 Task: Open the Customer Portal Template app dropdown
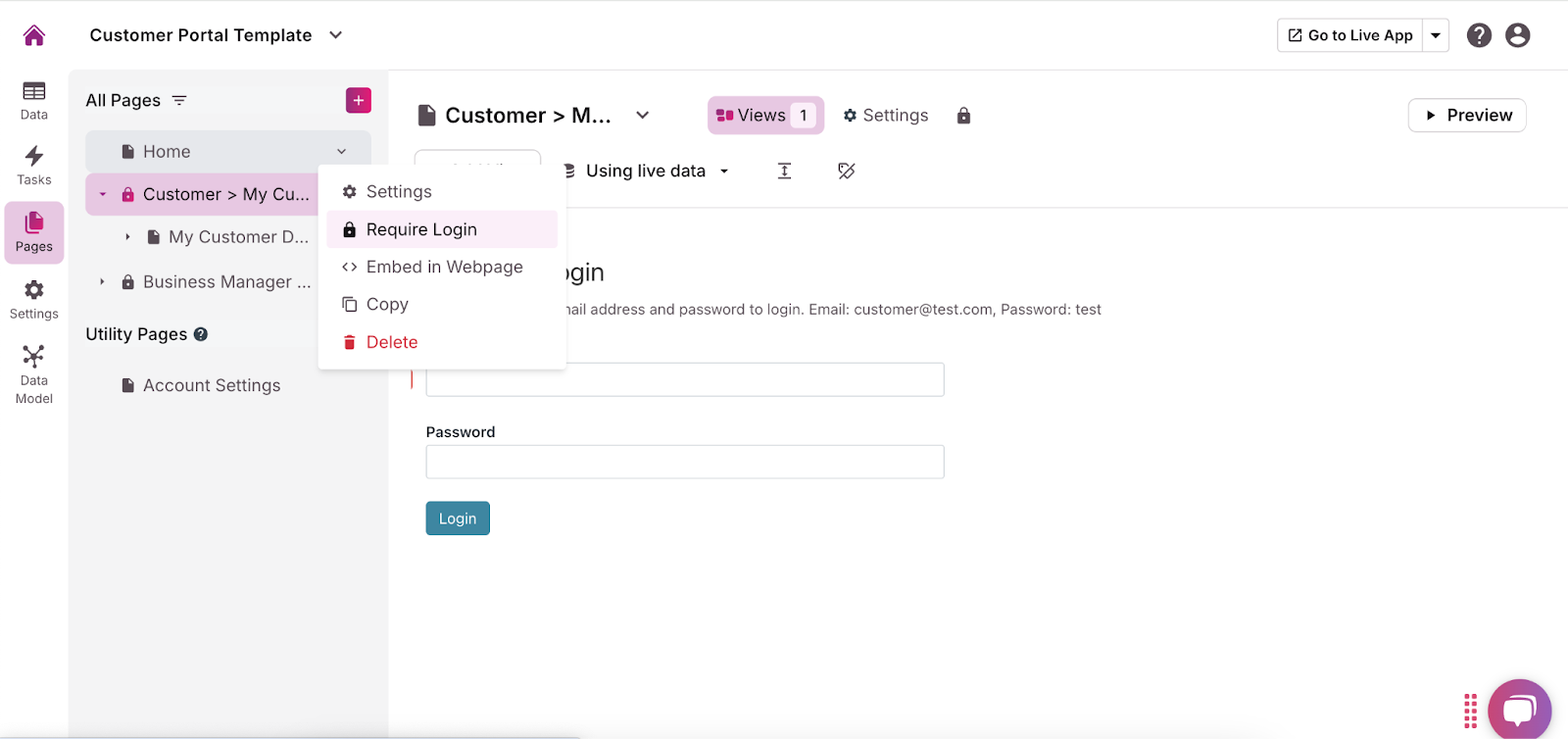pos(335,35)
